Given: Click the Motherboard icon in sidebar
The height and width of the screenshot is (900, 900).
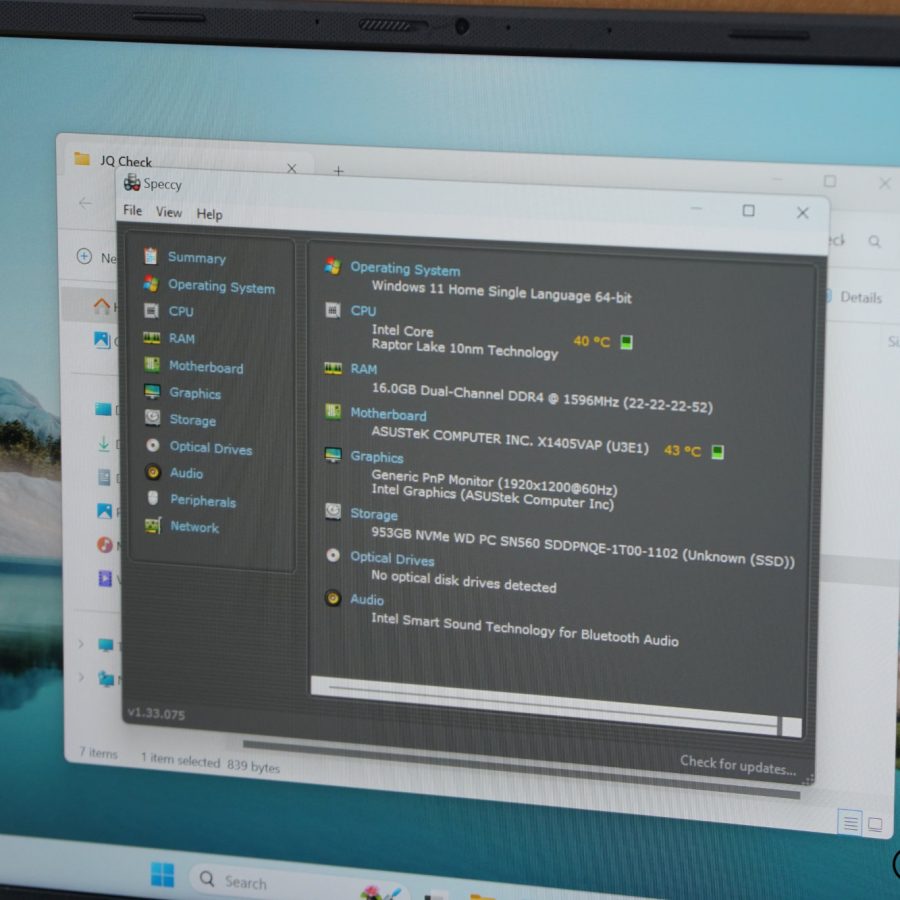Looking at the screenshot, I should [x=152, y=364].
